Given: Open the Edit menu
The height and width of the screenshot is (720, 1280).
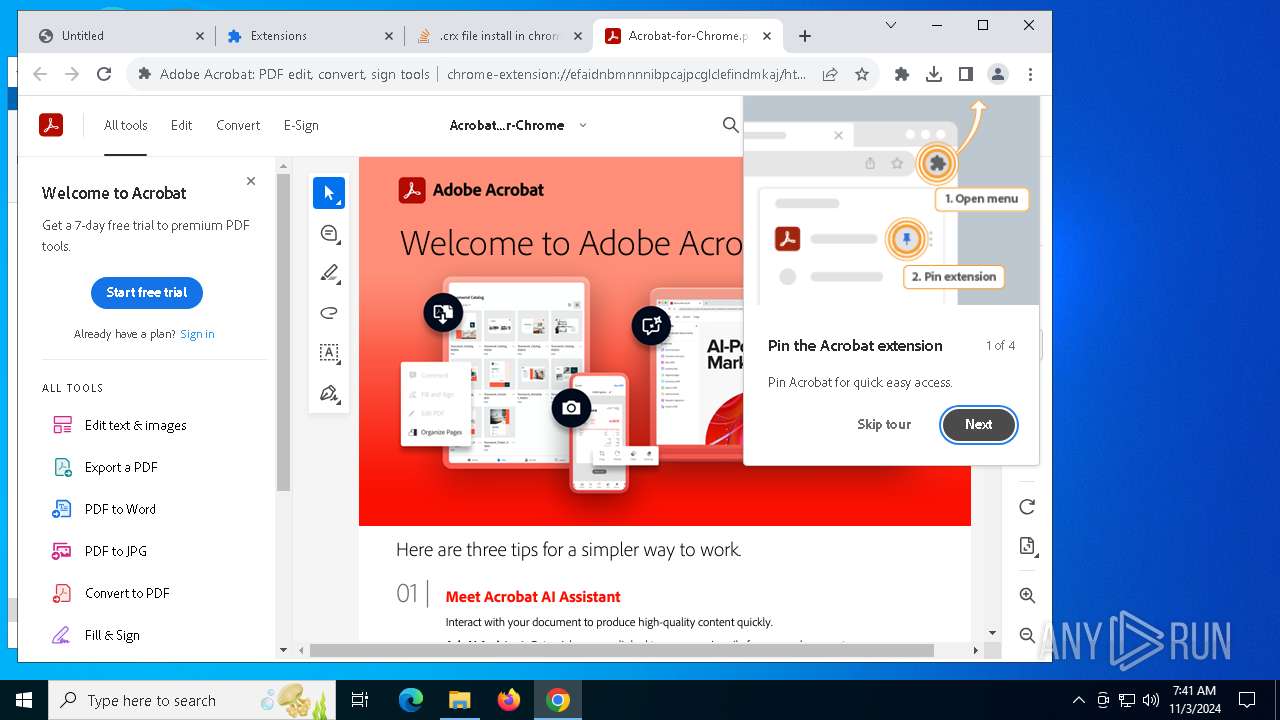Looking at the screenshot, I should tap(181, 125).
